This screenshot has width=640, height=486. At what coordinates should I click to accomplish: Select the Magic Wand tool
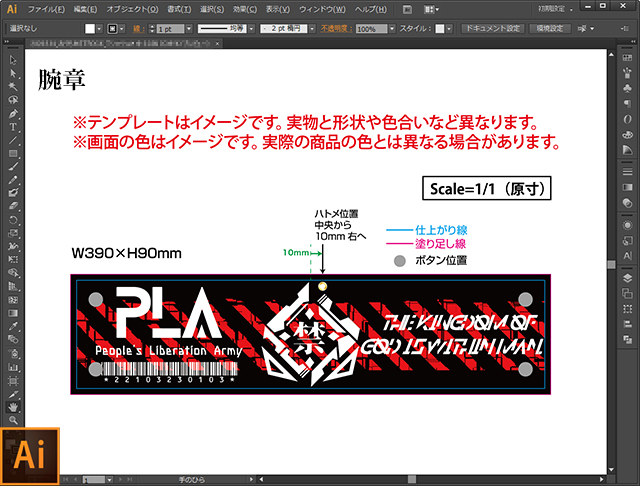[13, 87]
